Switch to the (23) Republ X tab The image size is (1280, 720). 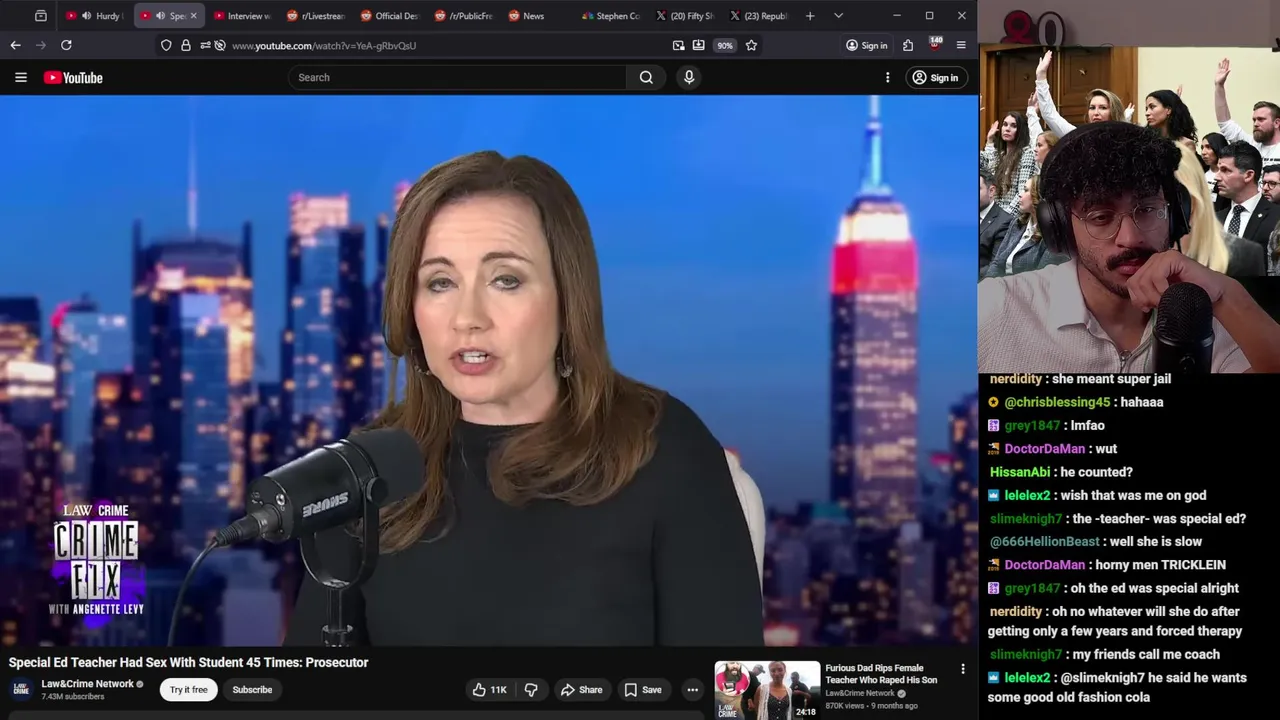click(758, 16)
